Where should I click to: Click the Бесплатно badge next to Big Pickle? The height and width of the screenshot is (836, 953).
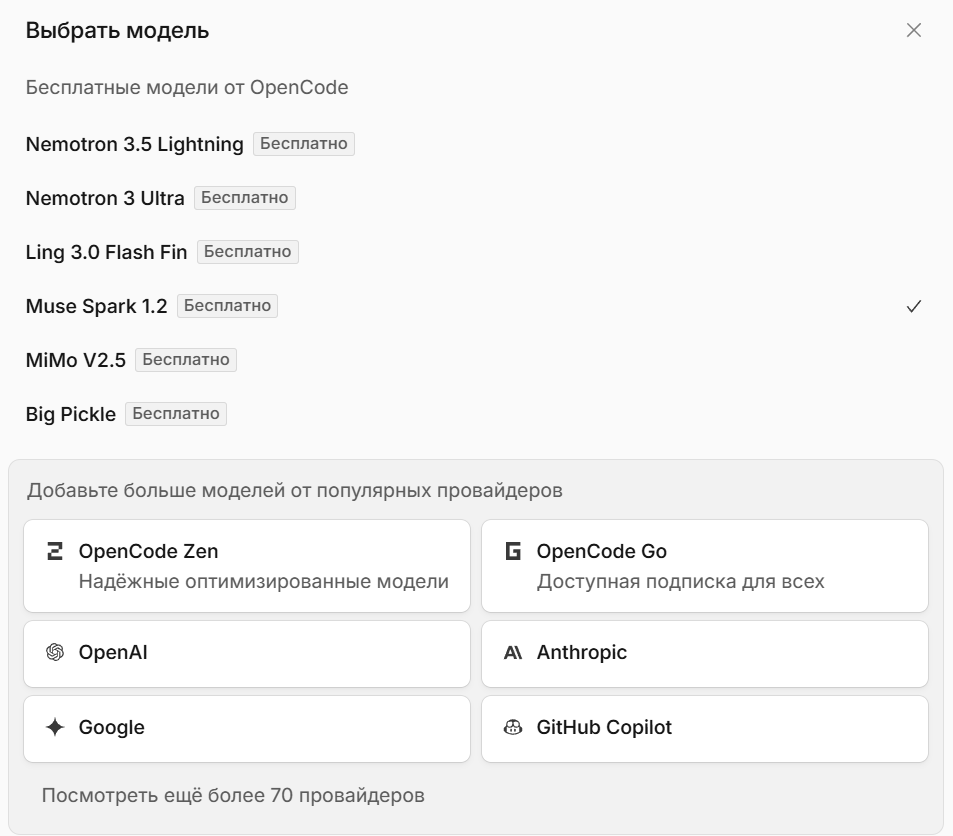(176, 414)
